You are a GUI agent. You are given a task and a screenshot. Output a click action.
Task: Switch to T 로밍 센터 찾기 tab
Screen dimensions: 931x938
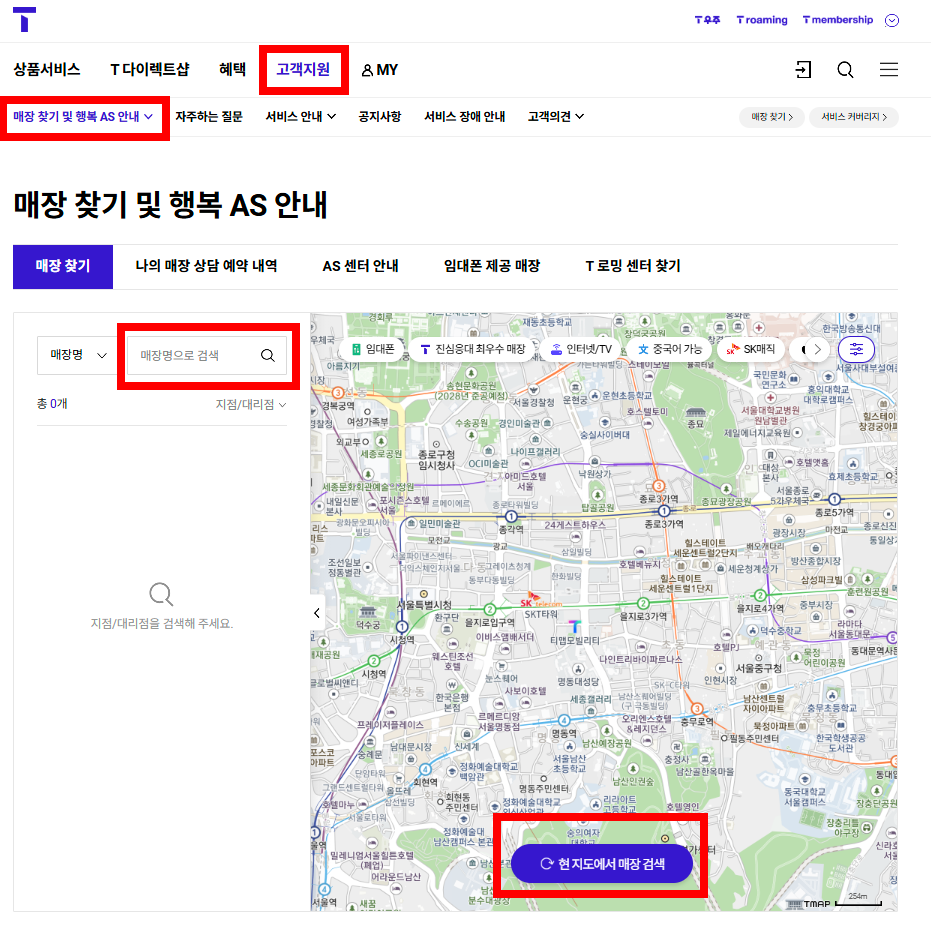(x=633, y=266)
